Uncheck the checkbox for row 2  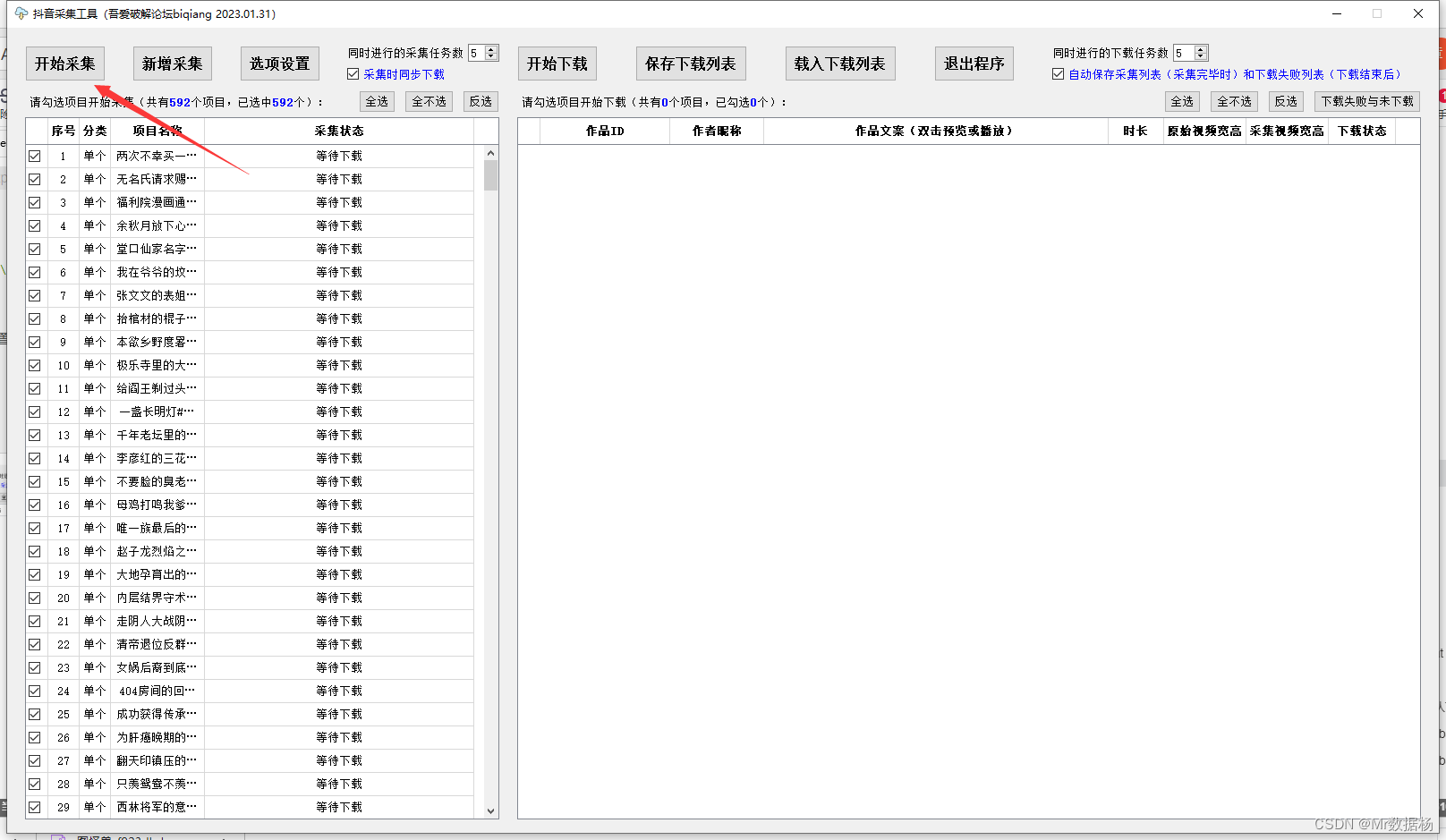click(35, 179)
